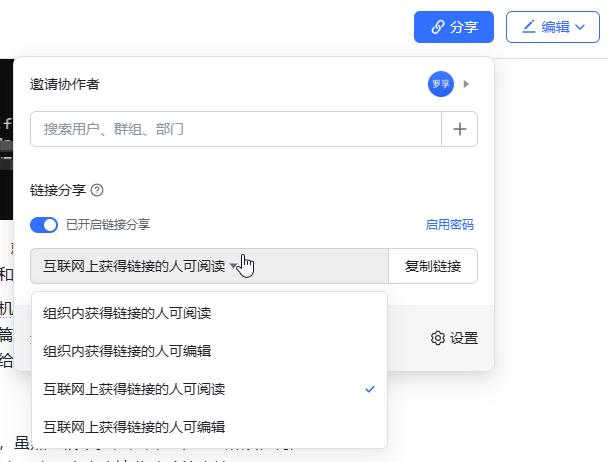This screenshot has height=462, width=608.
Task: Expand collaborator list arrow beside the avatar
Action: click(466, 84)
